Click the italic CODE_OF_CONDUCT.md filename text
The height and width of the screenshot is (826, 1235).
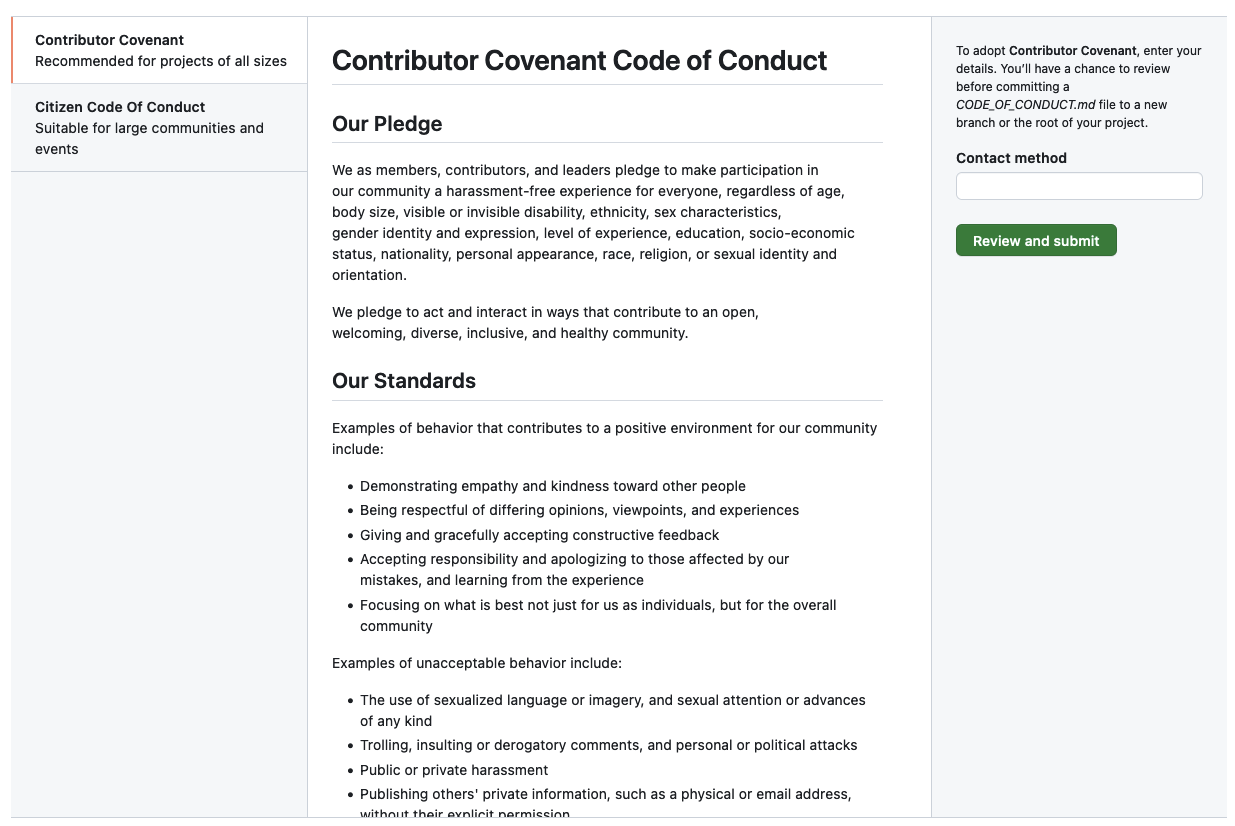click(1028, 104)
